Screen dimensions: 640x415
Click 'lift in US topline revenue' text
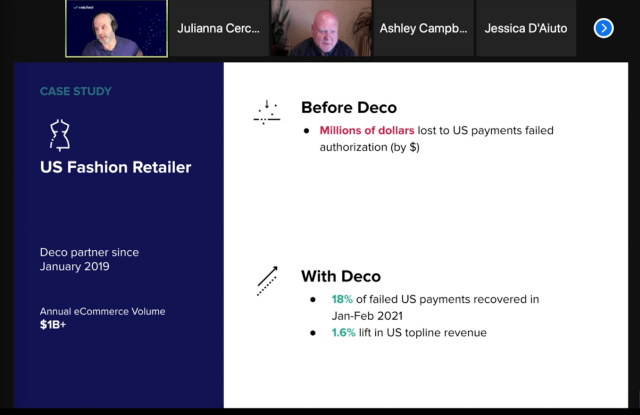point(422,333)
